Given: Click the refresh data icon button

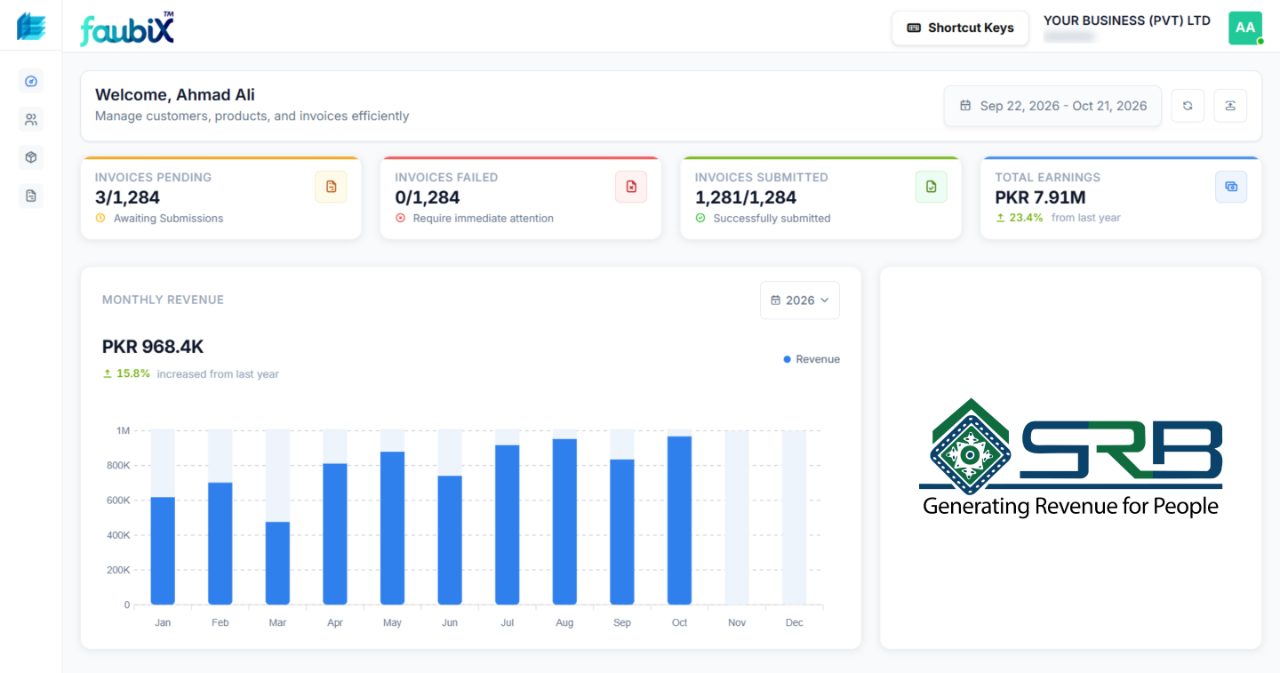Looking at the screenshot, I should 1188,106.
